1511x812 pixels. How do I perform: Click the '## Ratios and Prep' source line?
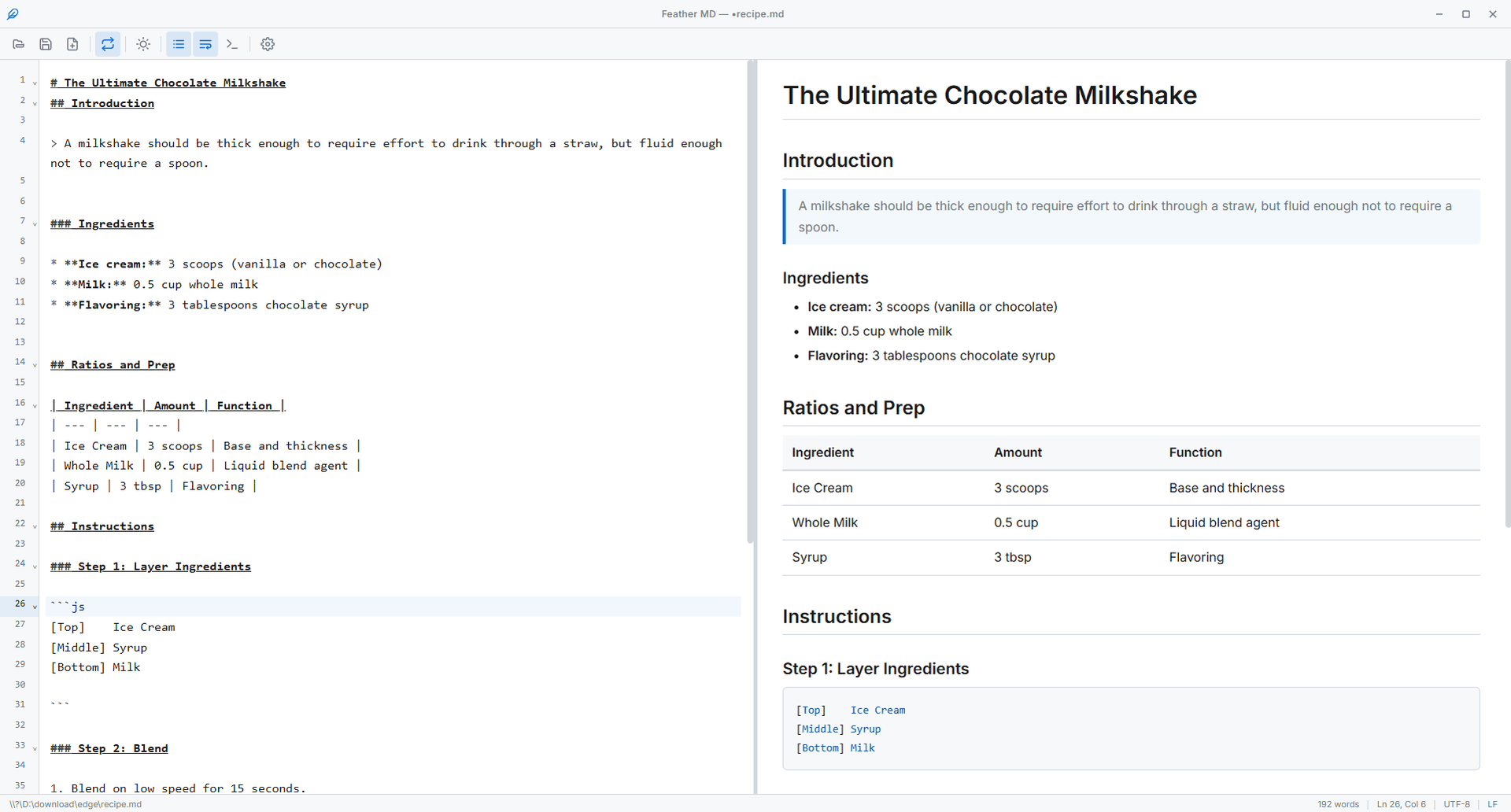(x=113, y=365)
